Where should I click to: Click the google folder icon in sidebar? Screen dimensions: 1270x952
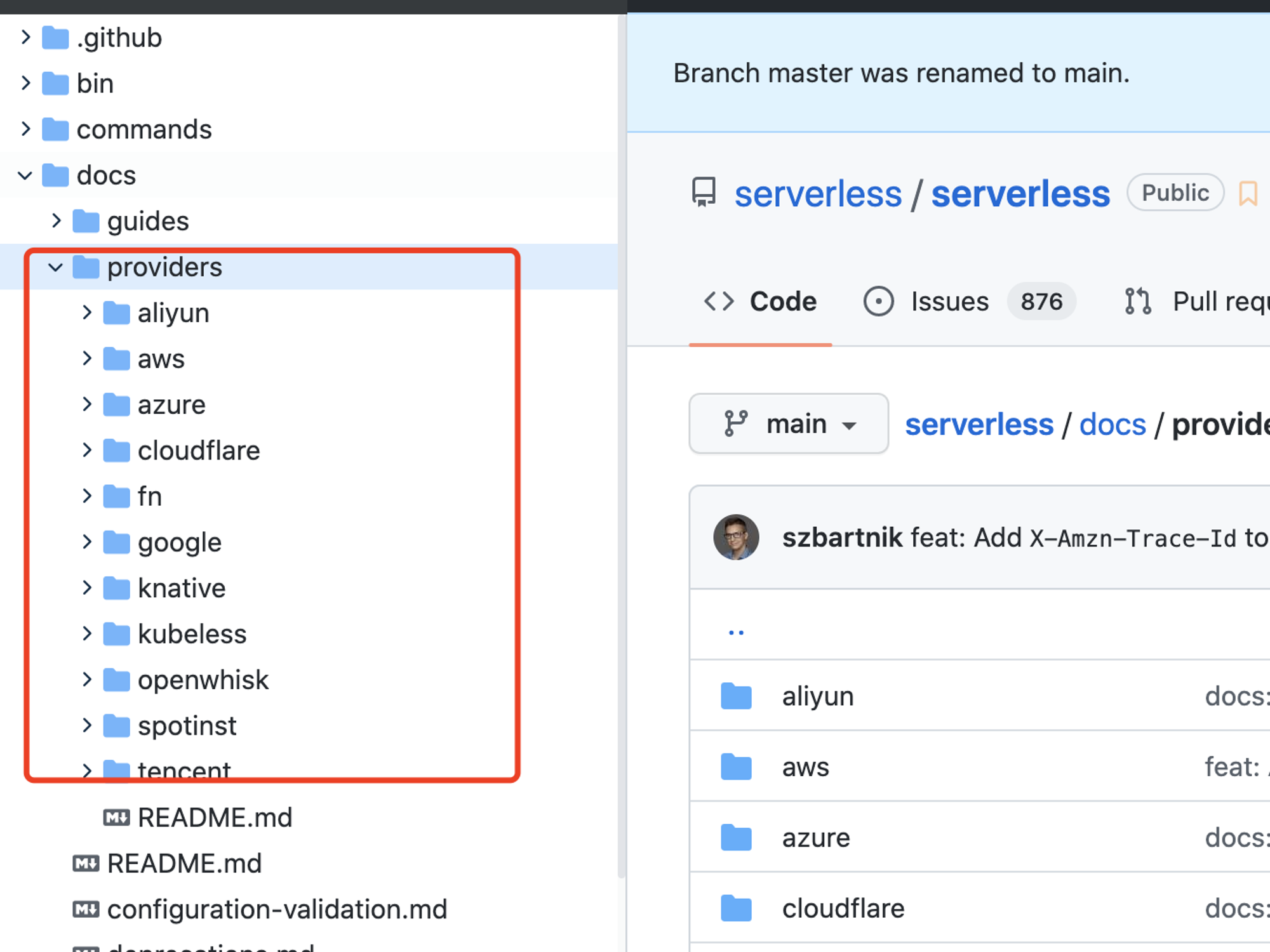click(x=117, y=542)
